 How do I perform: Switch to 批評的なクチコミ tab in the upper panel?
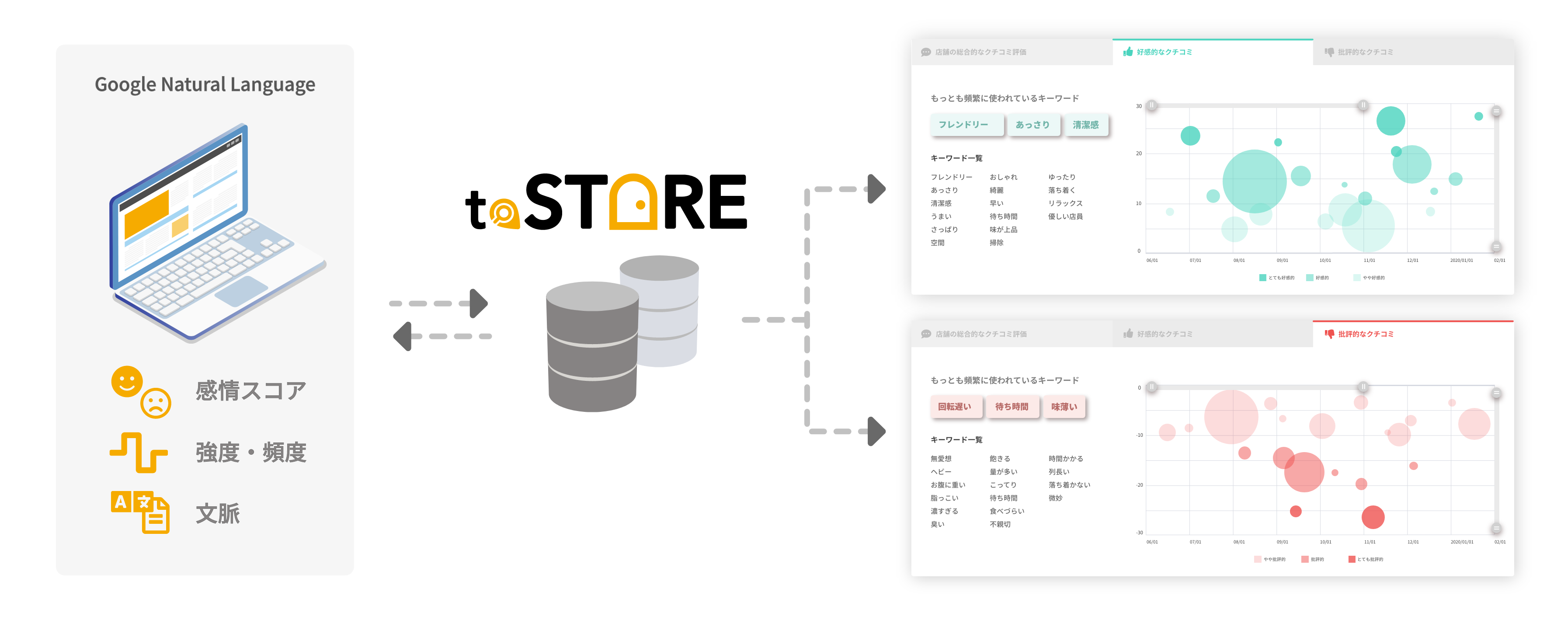click(x=1413, y=52)
